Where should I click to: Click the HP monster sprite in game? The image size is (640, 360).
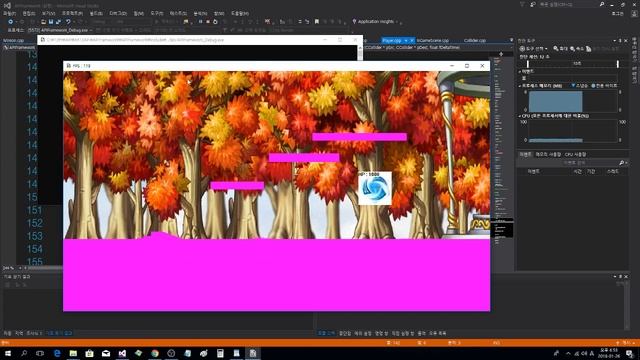click(375, 188)
